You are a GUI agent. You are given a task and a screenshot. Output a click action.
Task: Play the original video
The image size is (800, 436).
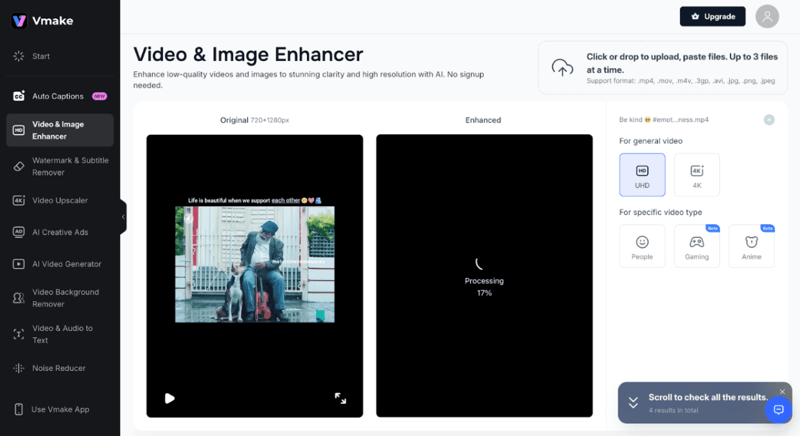[170, 398]
